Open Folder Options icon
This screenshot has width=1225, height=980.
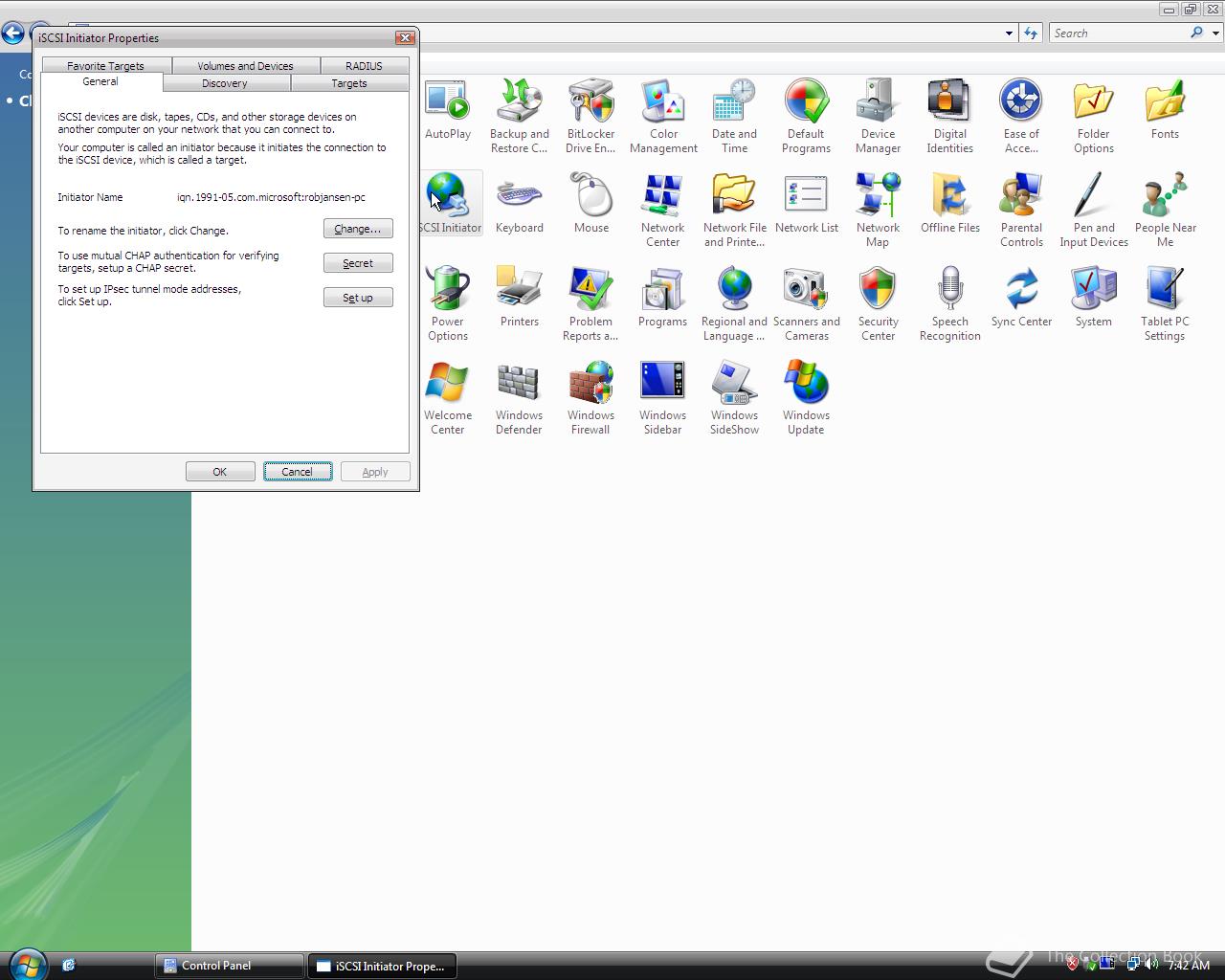pyautogui.click(x=1094, y=117)
